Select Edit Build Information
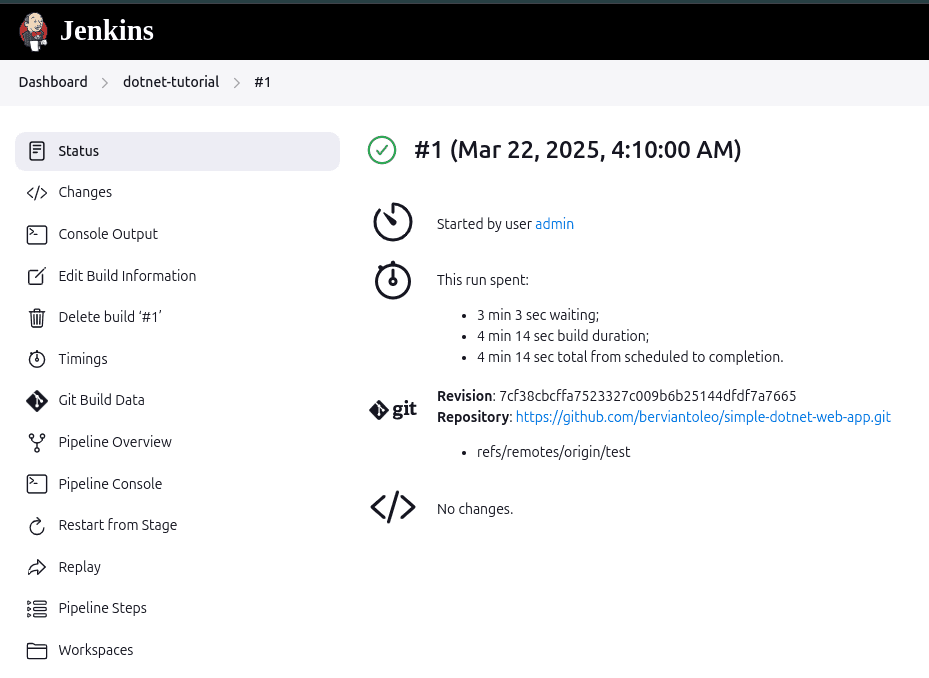Image resolution: width=929 pixels, height=678 pixels. point(127,276)
